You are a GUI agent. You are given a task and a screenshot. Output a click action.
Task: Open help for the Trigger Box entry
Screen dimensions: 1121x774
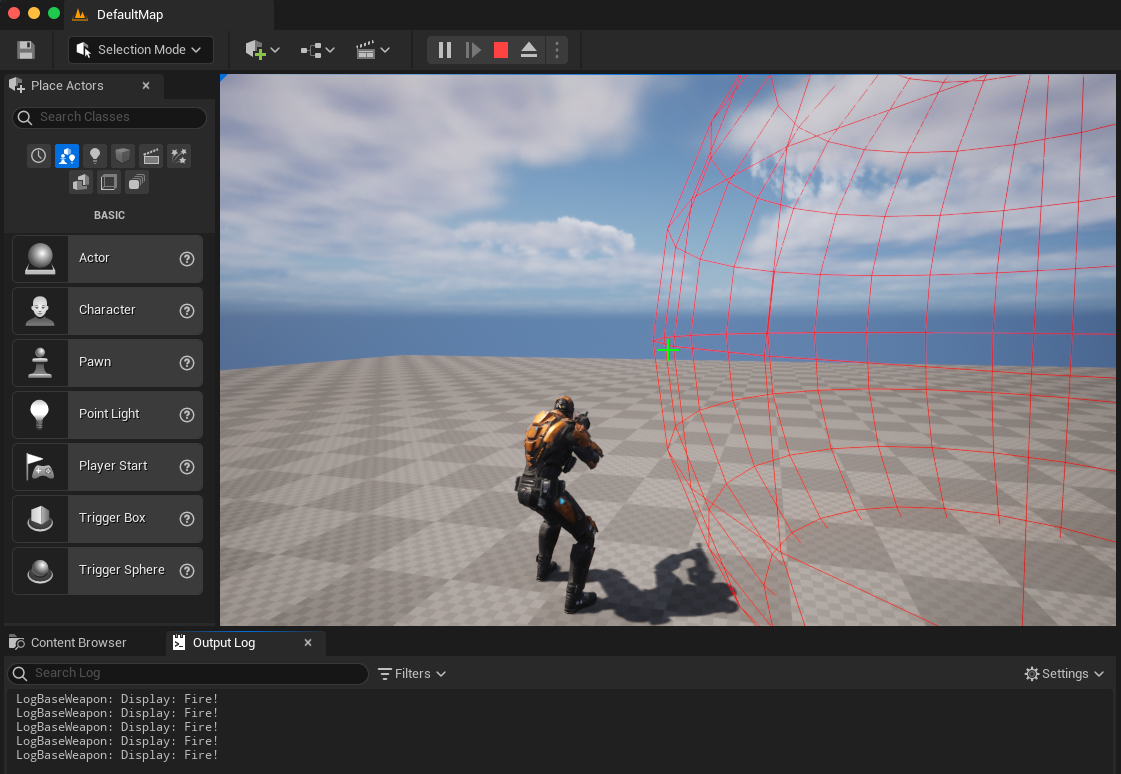[187, 519]
